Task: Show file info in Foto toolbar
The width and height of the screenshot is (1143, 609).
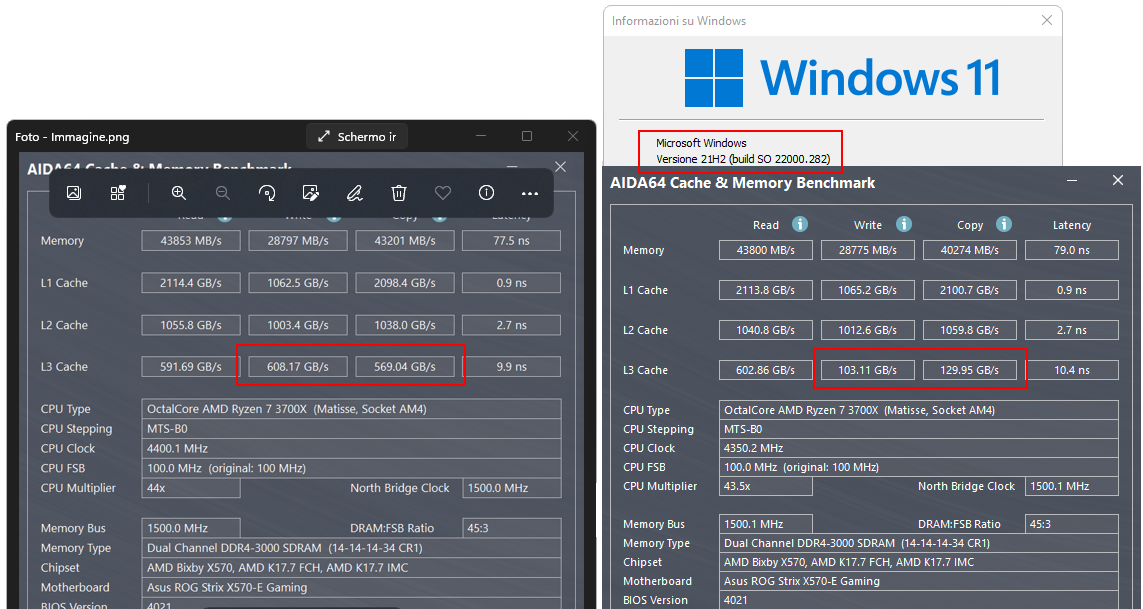Action: coord(486,193)
